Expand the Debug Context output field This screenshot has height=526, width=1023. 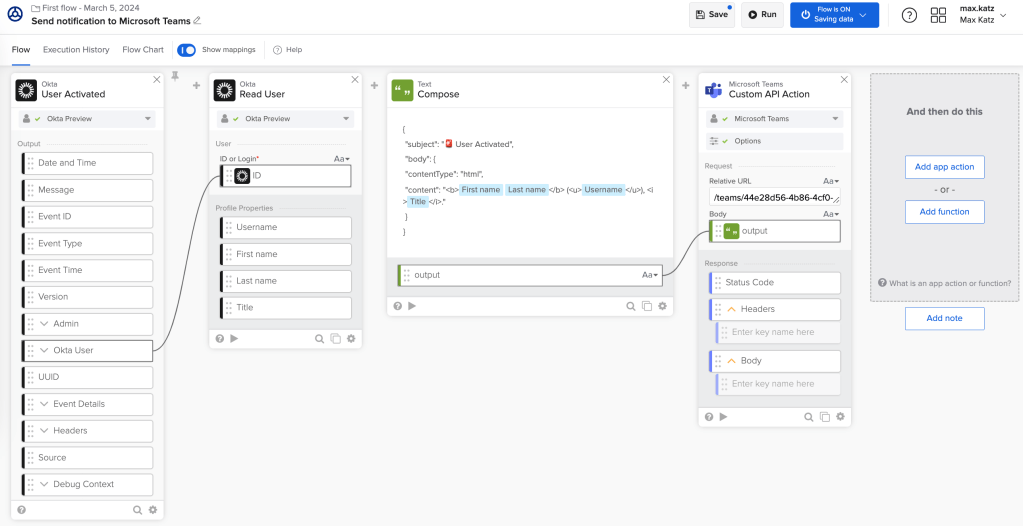click(44, 484)
